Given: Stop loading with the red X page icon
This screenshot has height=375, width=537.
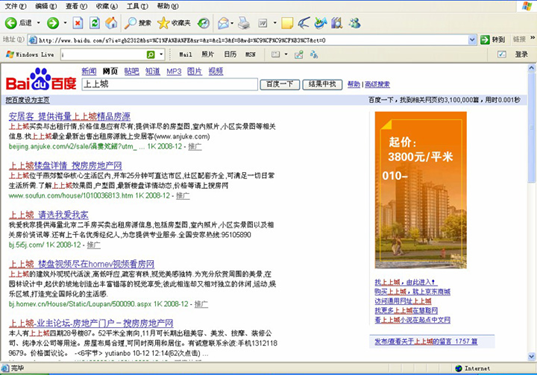Looking at the screenshot, I should [x=78, y=23].
